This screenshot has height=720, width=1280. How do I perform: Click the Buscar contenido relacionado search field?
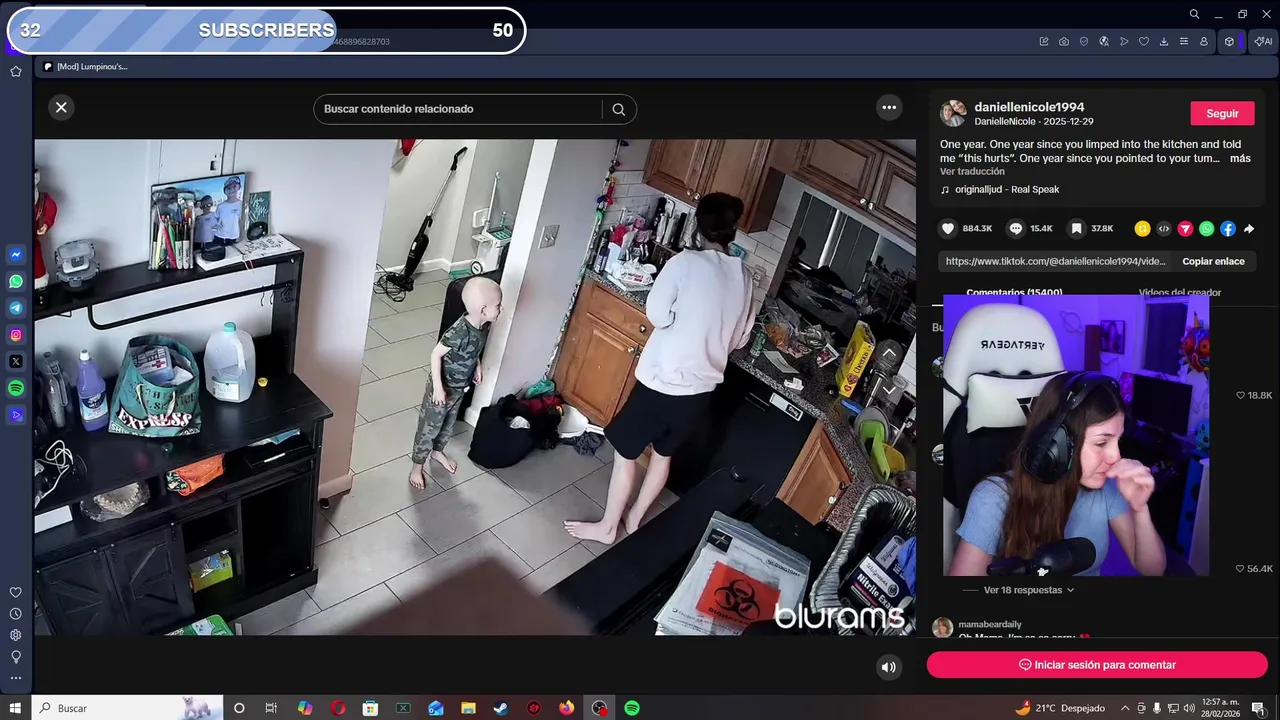coord(458,109)
